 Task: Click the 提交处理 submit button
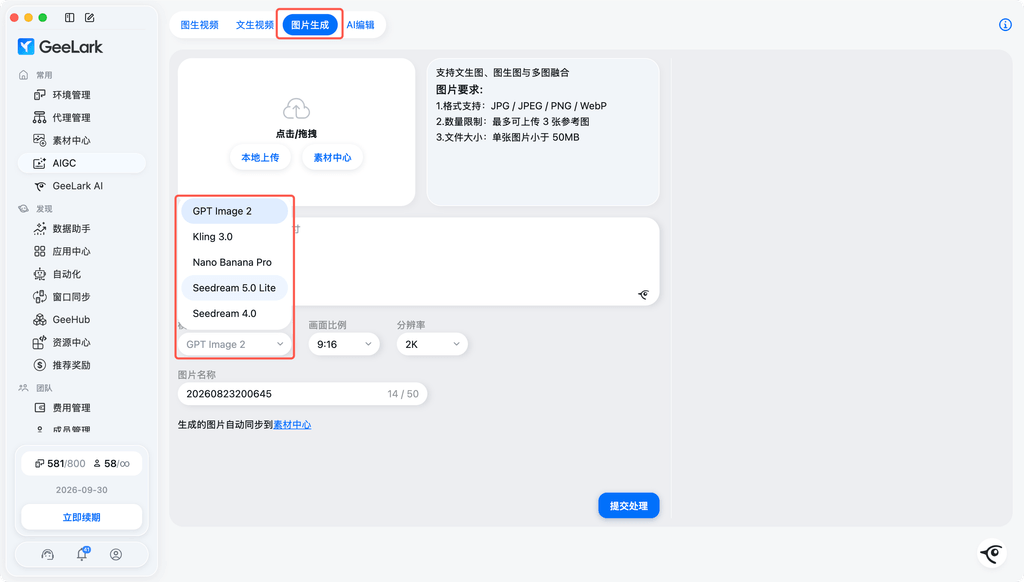(x=629, y=506)
